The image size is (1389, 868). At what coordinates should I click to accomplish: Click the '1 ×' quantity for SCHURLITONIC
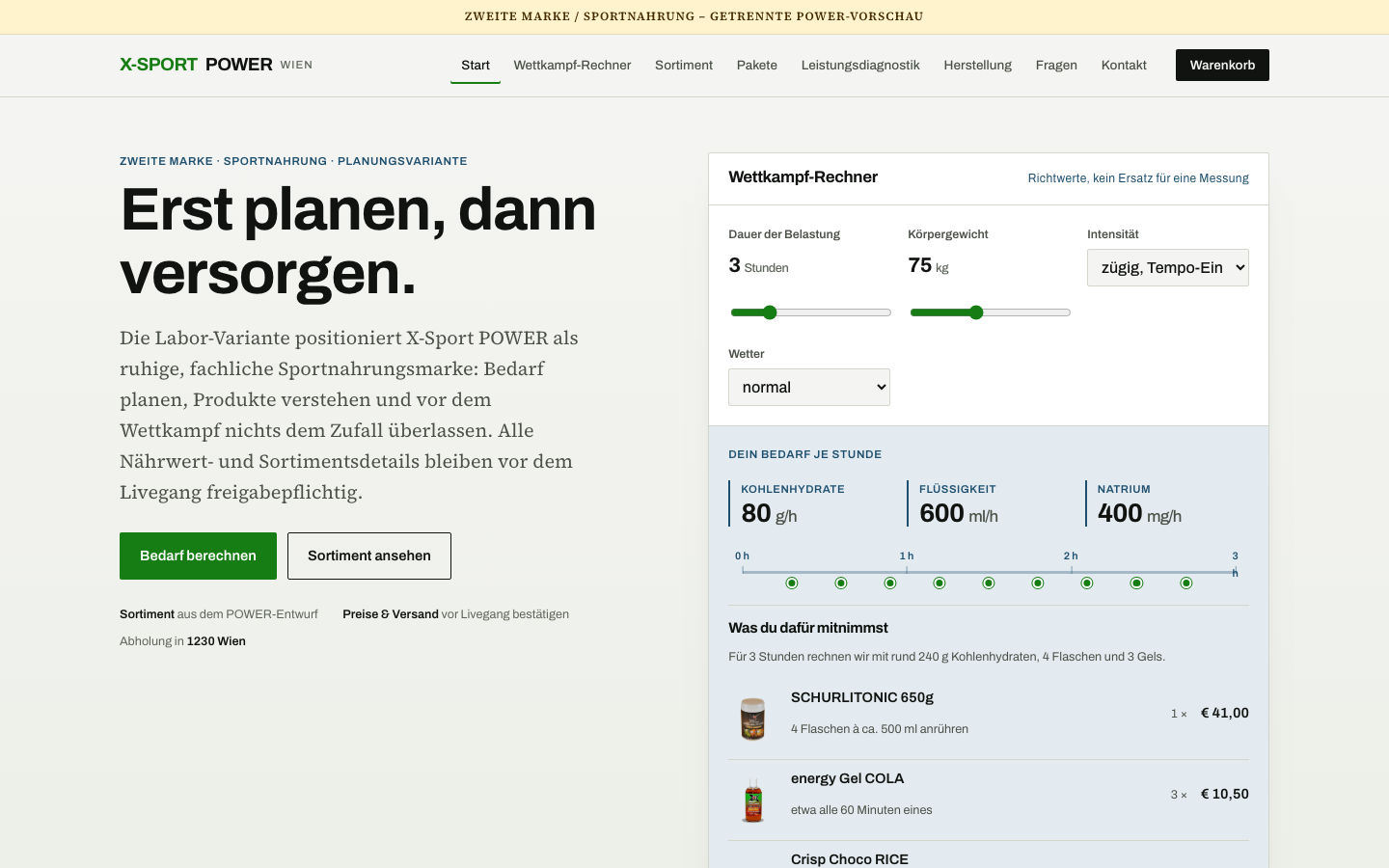click(1179, 714)
